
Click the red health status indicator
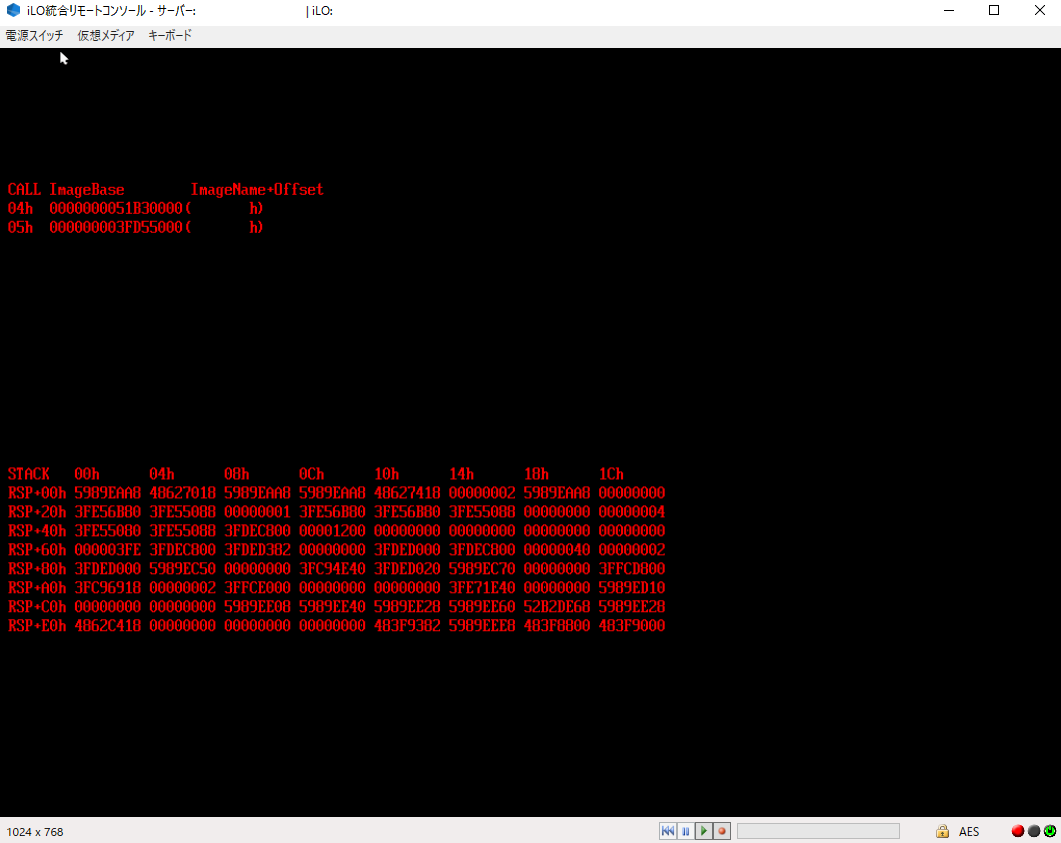click(1018, 831)
